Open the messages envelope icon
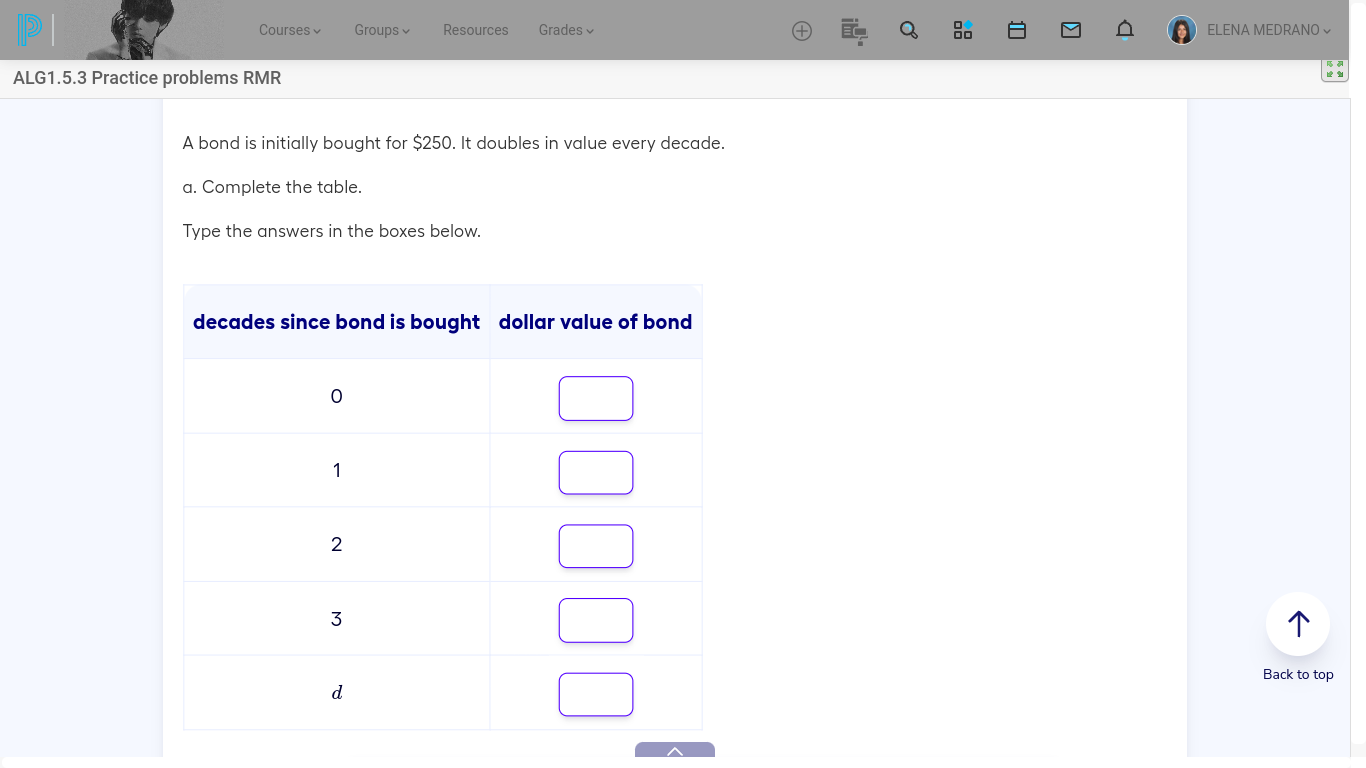Image resolution: width=1366 pixels, height=768 pixels. [x=1071, y=30]
